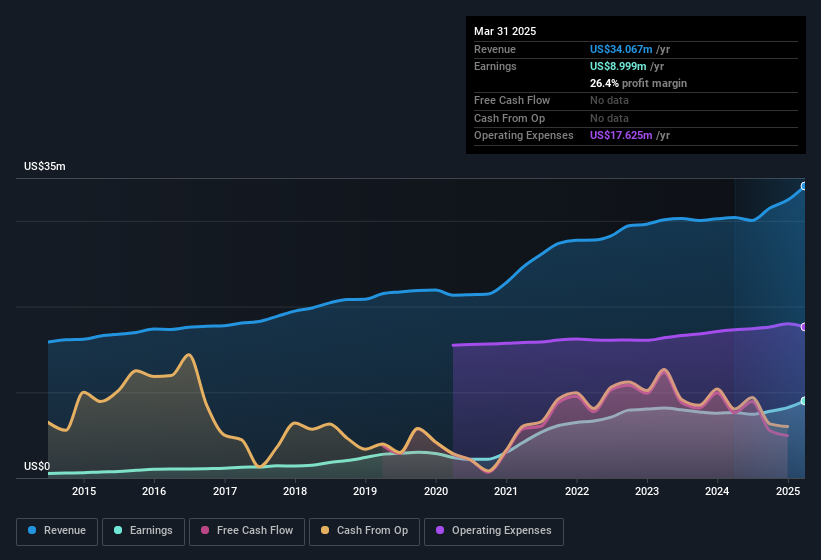This screenshot has height=560, width=821.
Task: Click the 26.4% profit margin text
Action: tap(638, 83)
